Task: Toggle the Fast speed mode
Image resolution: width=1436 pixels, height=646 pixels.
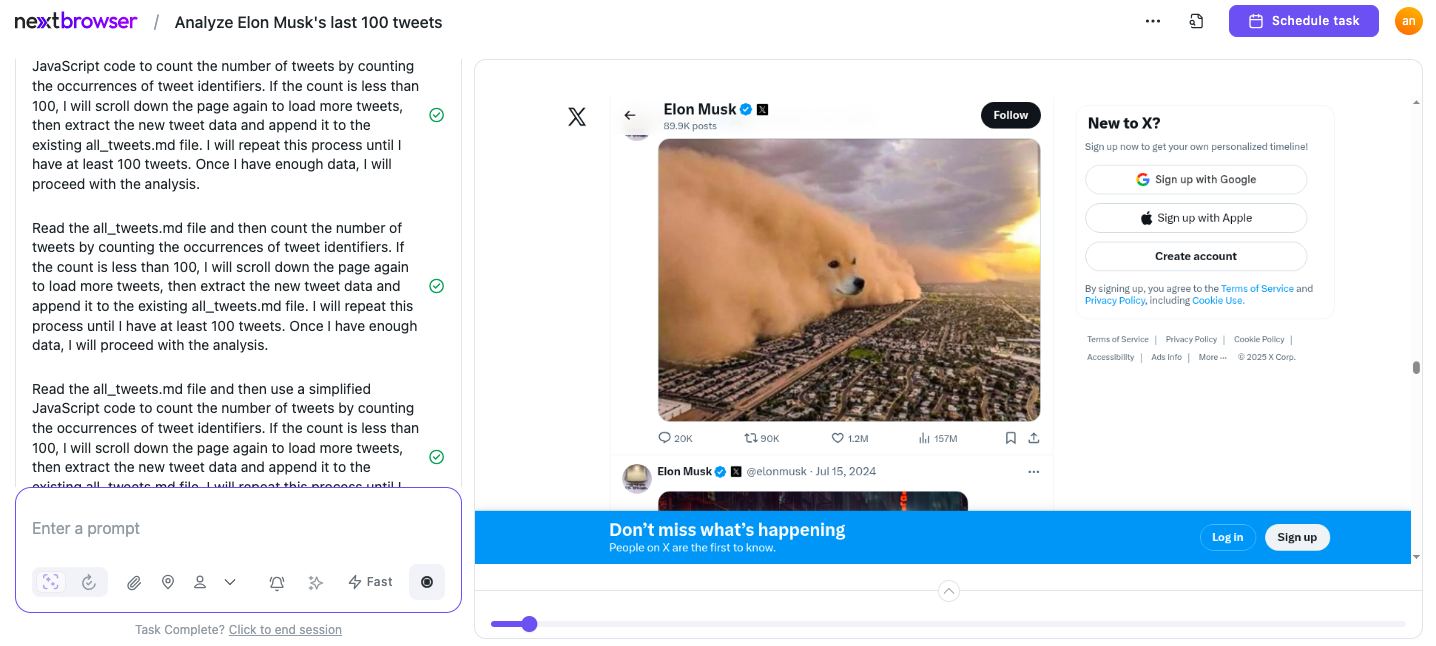Action: point(370,582)
